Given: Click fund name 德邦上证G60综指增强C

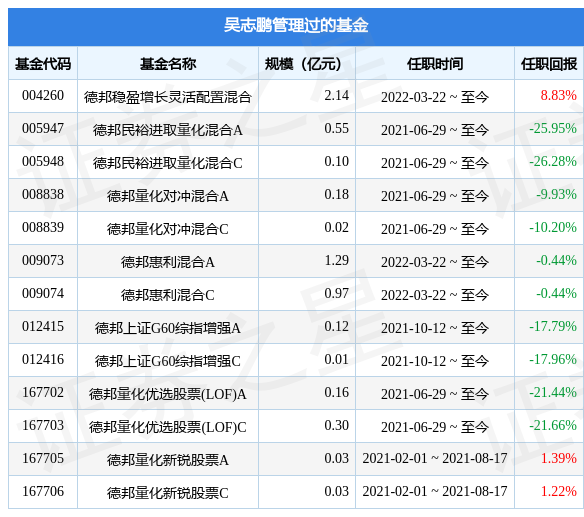Looking at the screenshot, I should tap(168, 361).
